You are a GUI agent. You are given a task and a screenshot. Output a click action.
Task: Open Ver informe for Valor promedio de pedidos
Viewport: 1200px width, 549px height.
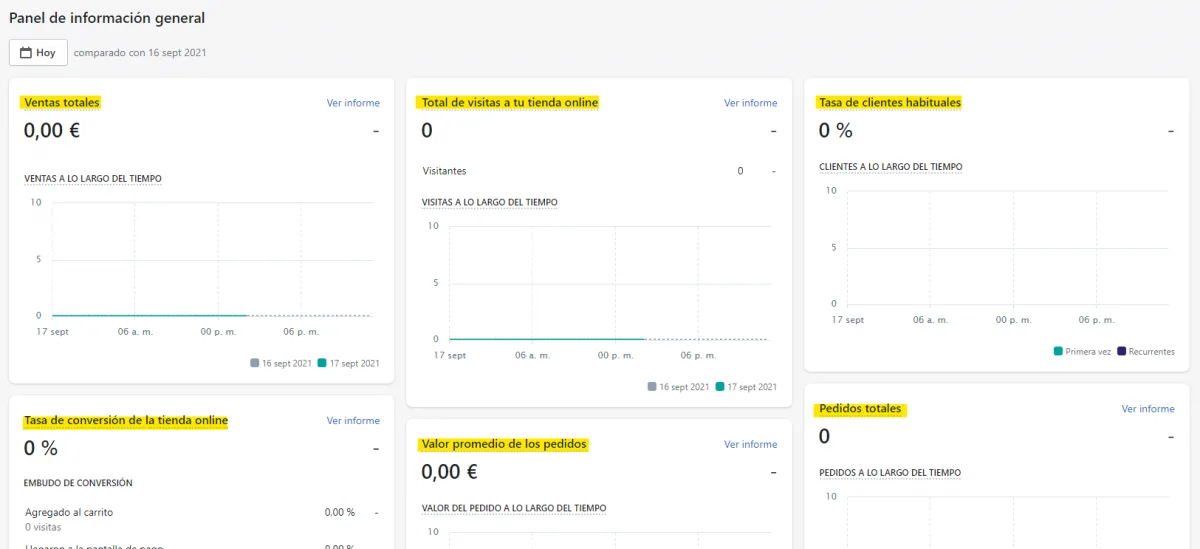(x=750, y=444)
